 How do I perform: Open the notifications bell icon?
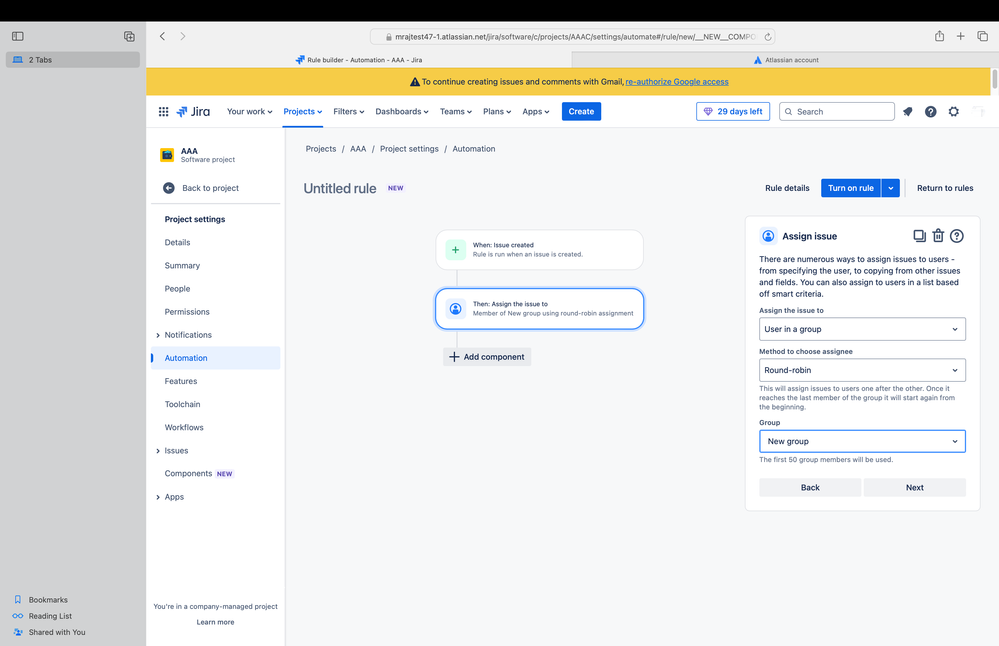[x=908, y=111]
